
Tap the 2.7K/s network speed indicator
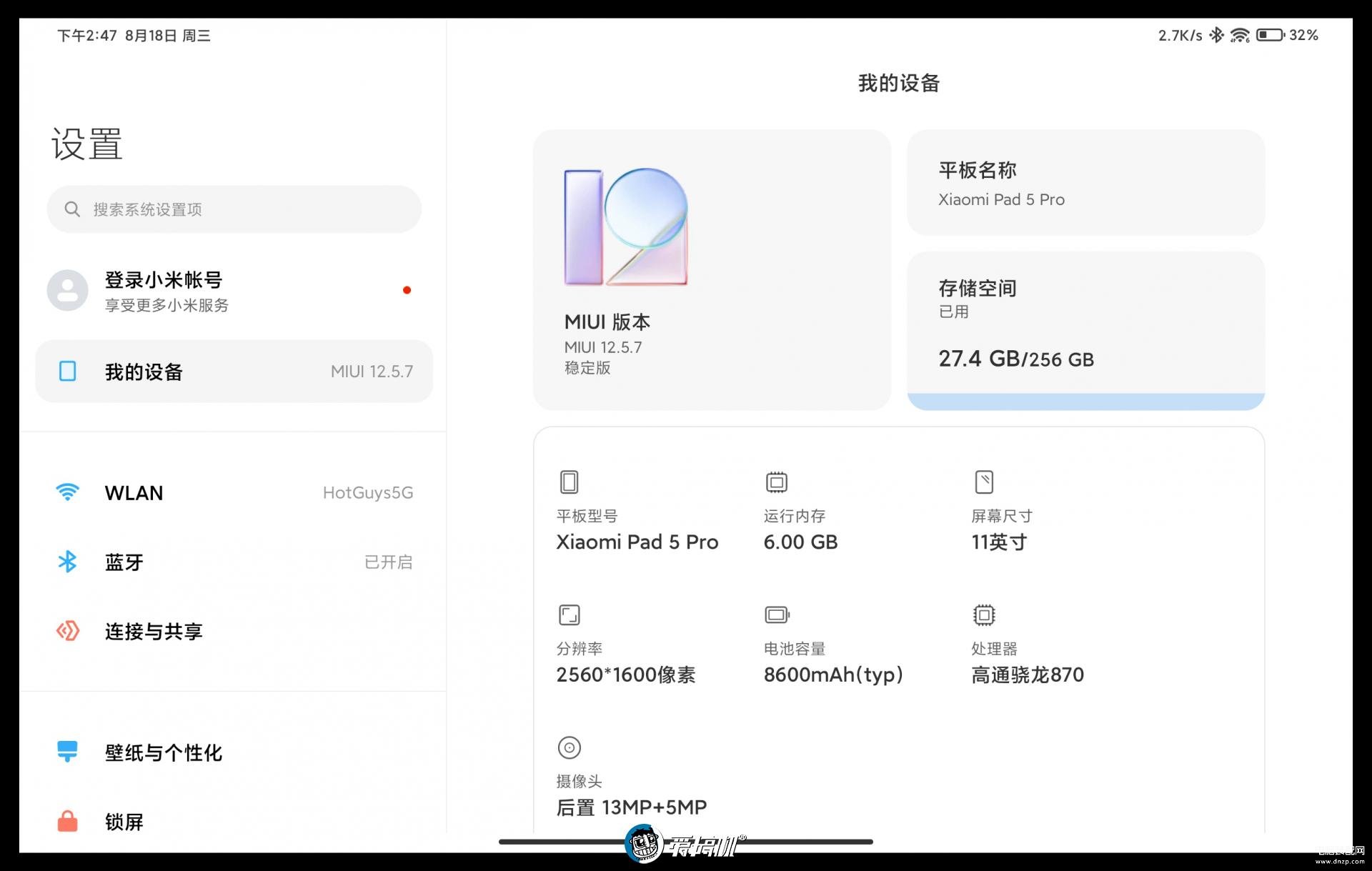click(1180, 36)
